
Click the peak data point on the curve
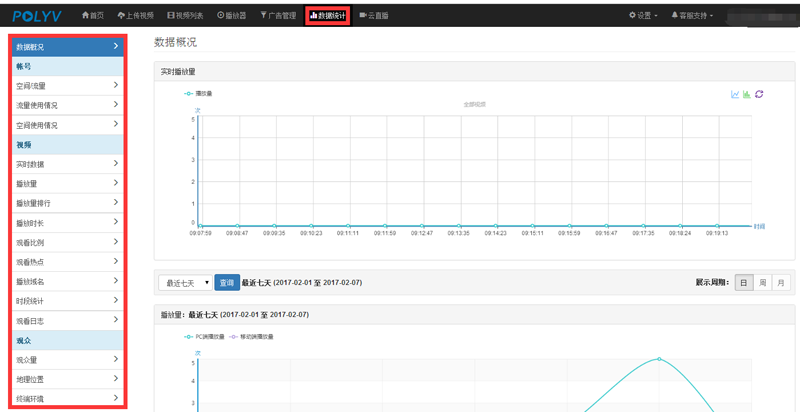[x=658, y=359]
